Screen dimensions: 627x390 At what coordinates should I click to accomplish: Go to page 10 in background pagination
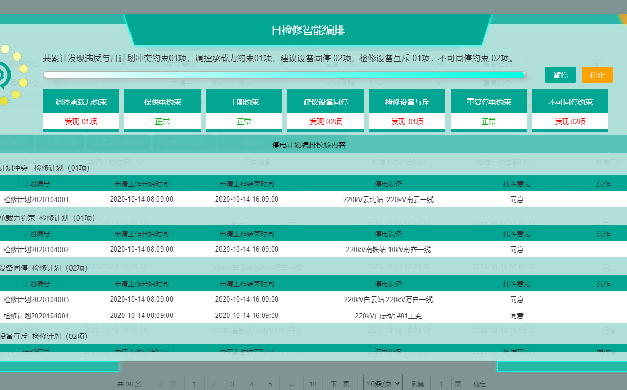[x=313, y=384]
